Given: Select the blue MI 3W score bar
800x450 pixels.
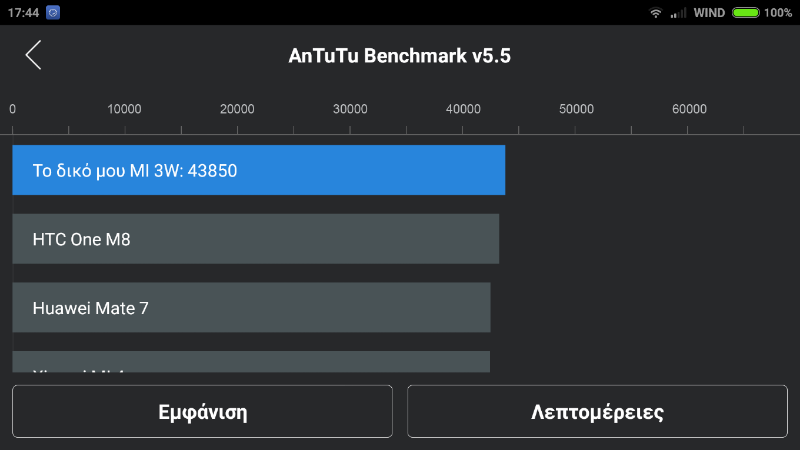Looking at the screenshot, I should [x=258, y=170].
